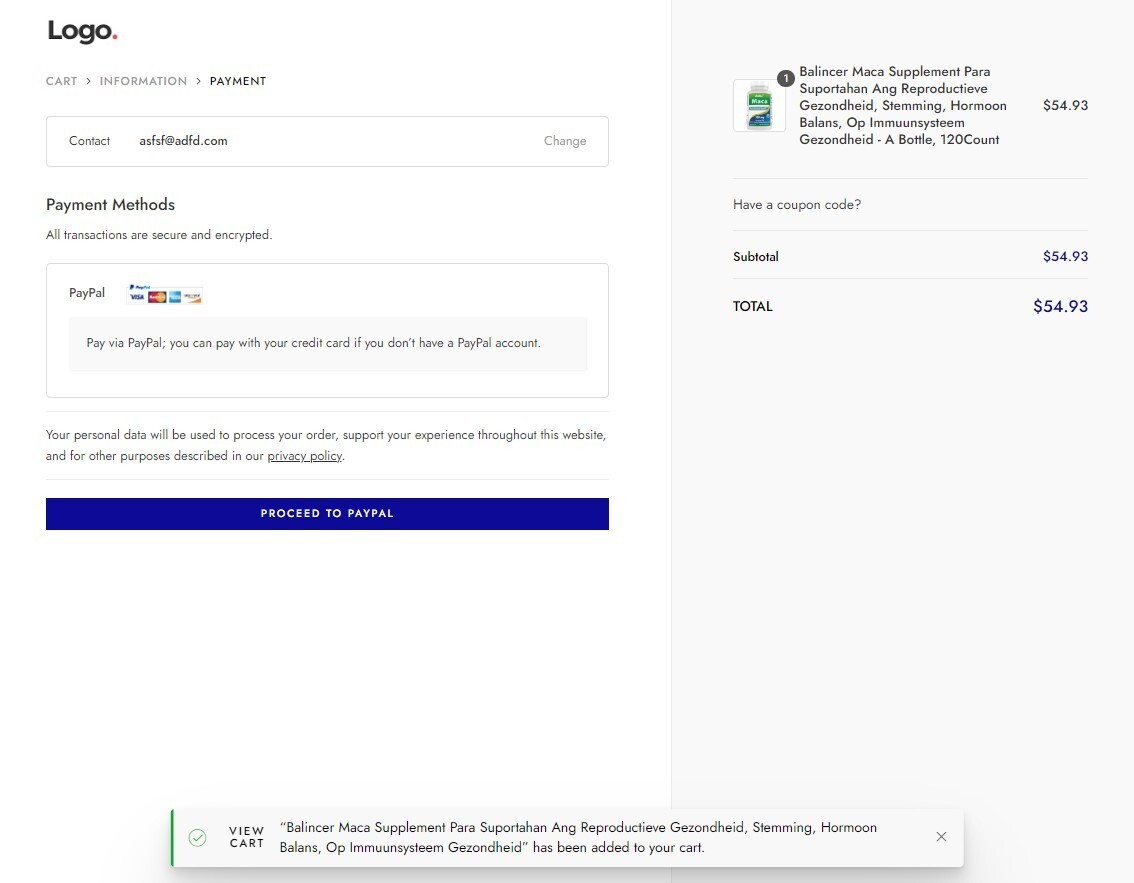
Task: Click breadcrumb chevron after CART
Action: [x=88, y=81]
